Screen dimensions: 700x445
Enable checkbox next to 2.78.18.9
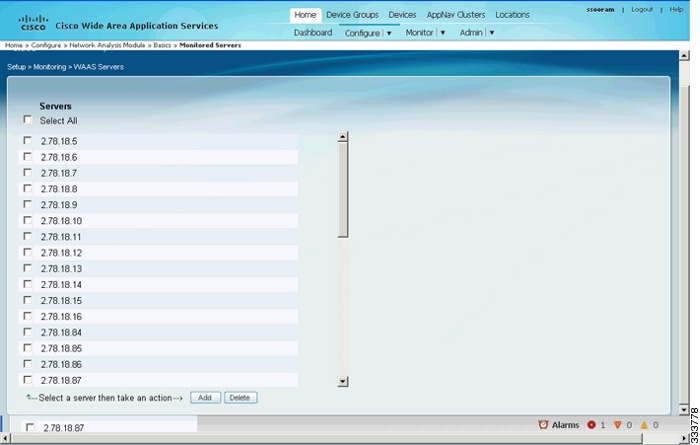pyautogui.click(x=28, y=204)
